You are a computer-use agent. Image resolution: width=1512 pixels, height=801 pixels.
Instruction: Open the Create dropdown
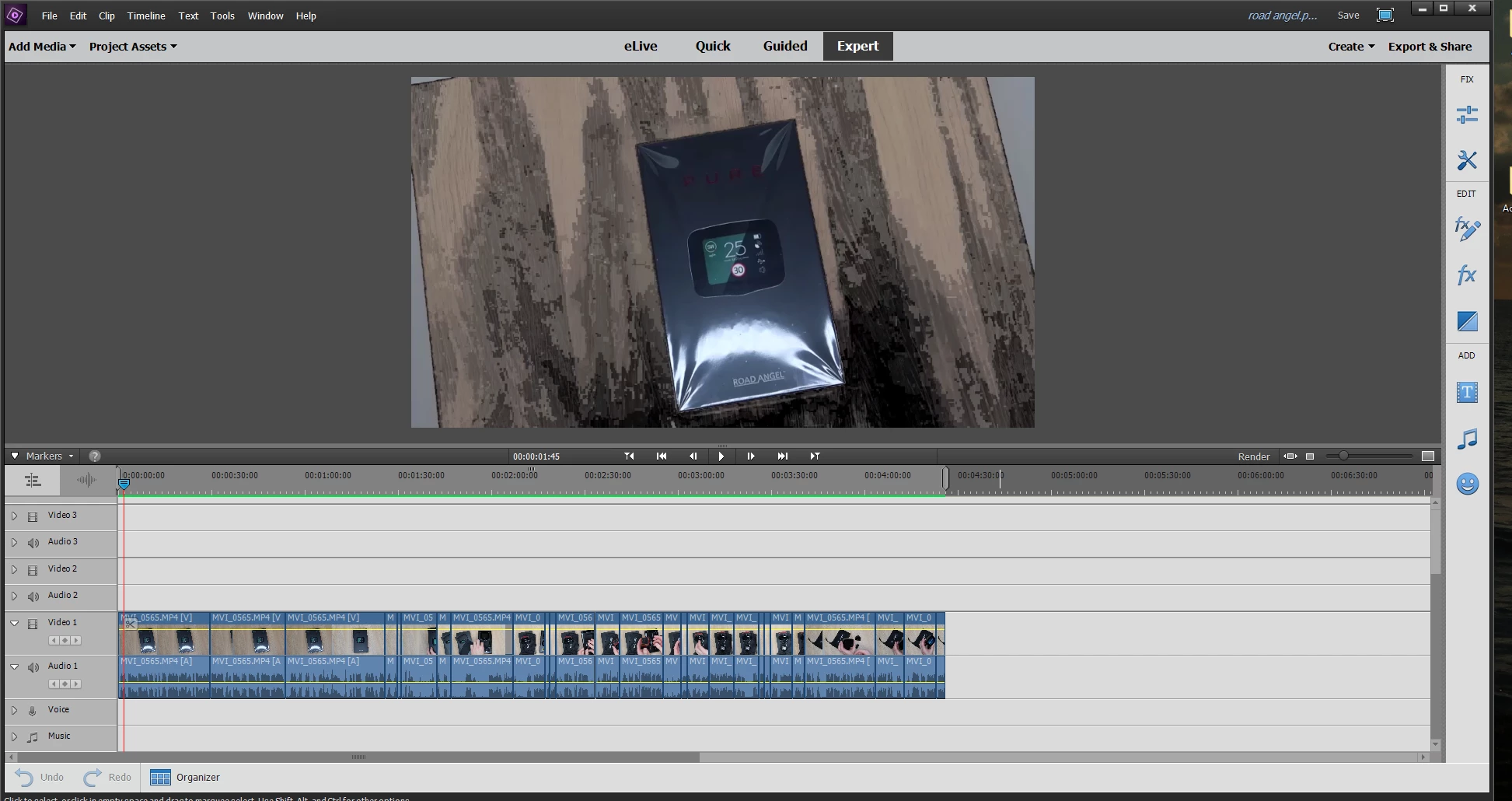pyautogui.click(x=1352, y=47)
